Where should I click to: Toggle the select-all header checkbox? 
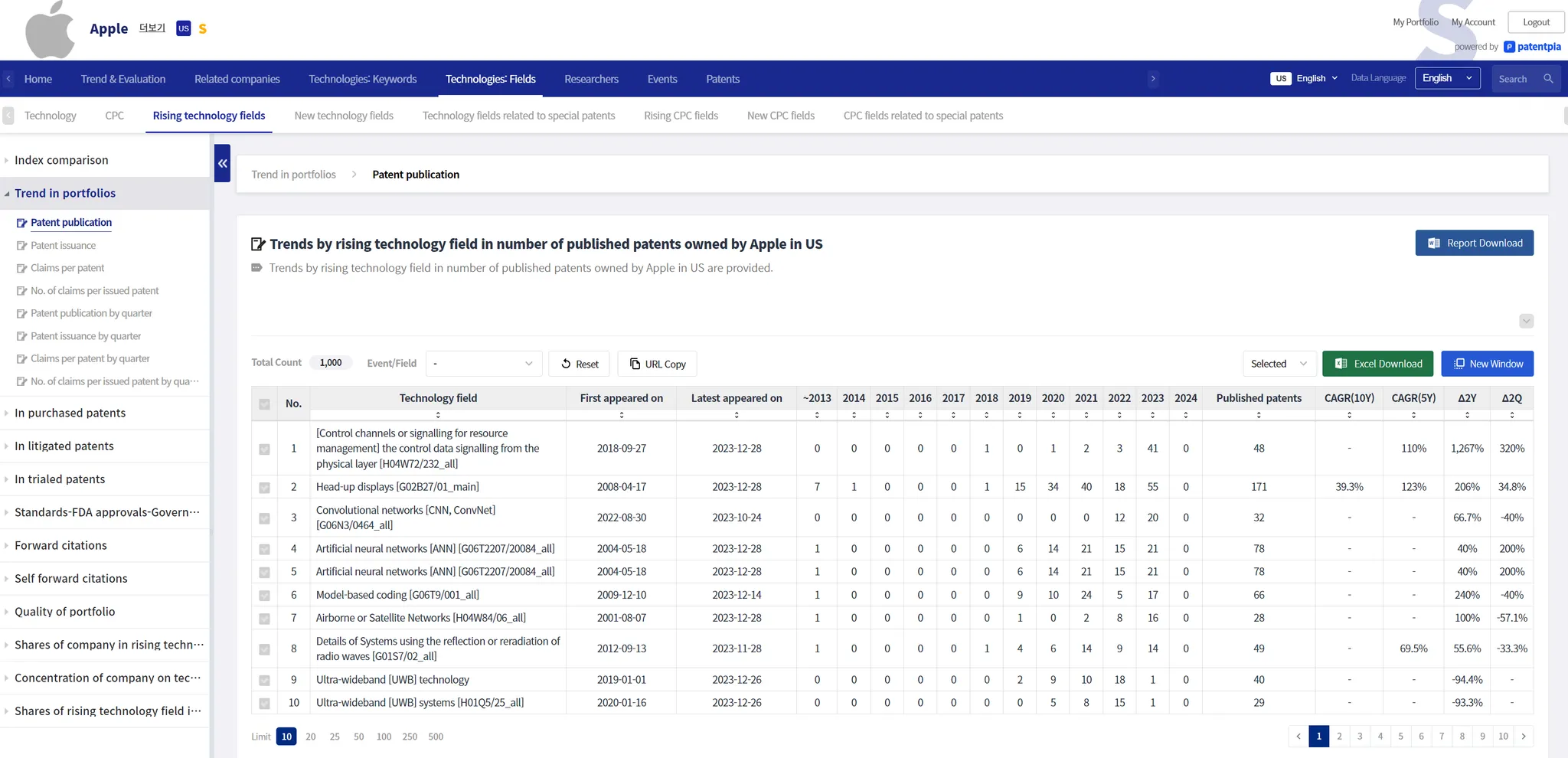[264, 404]
